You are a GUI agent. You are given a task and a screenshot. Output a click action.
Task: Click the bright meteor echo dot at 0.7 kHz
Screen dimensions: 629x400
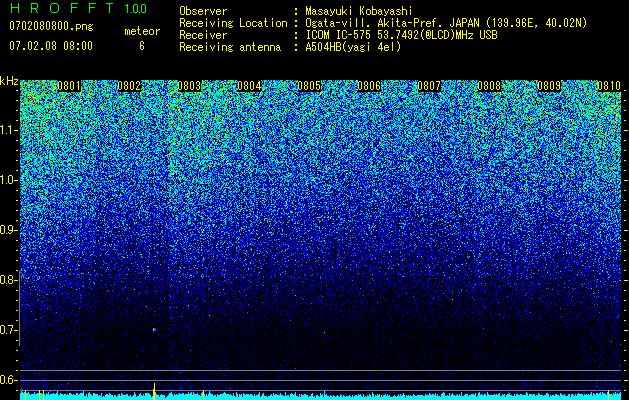[154, 330]
